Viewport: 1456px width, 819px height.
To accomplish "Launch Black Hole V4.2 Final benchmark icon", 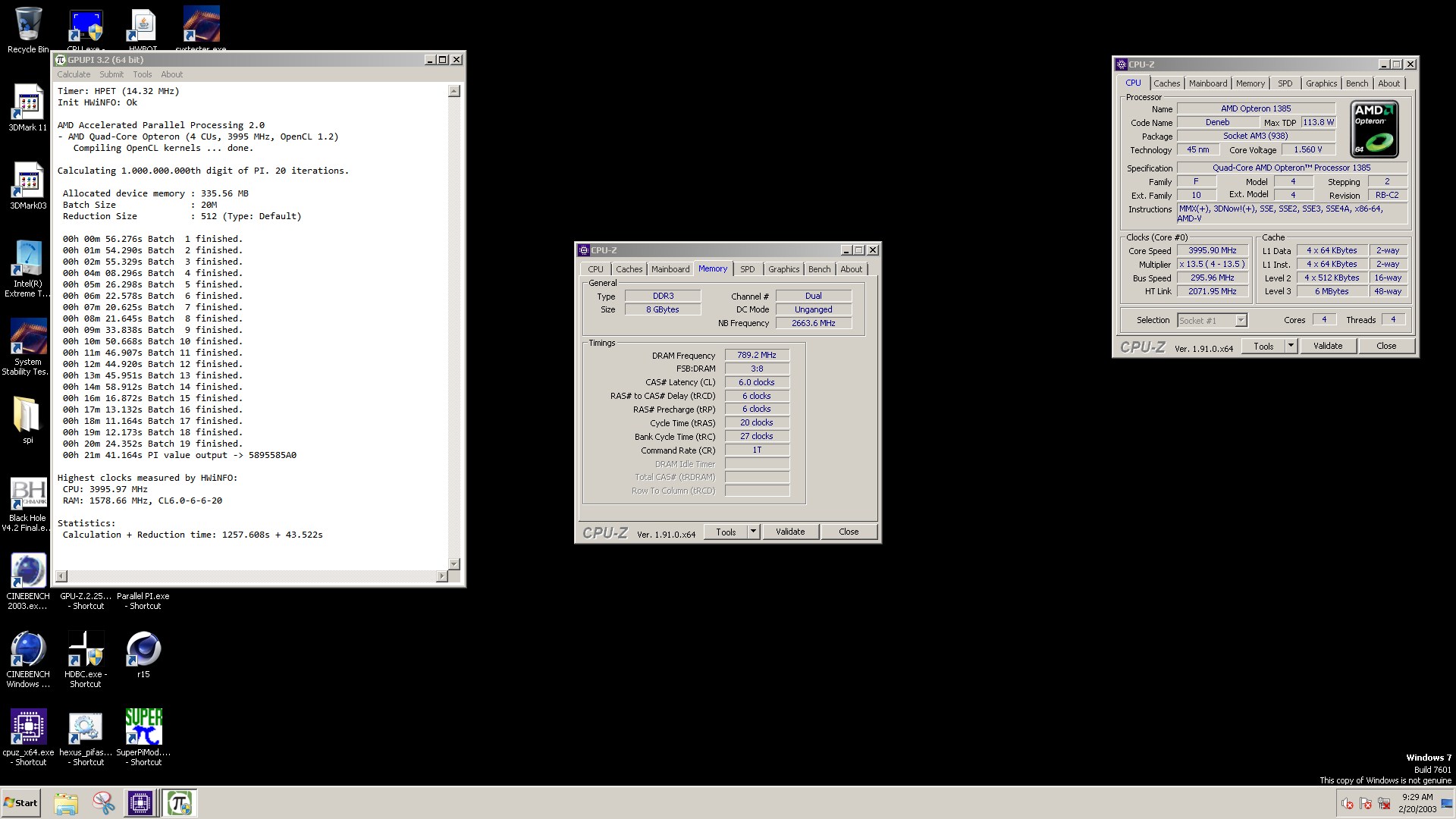I will coord(28,504).
